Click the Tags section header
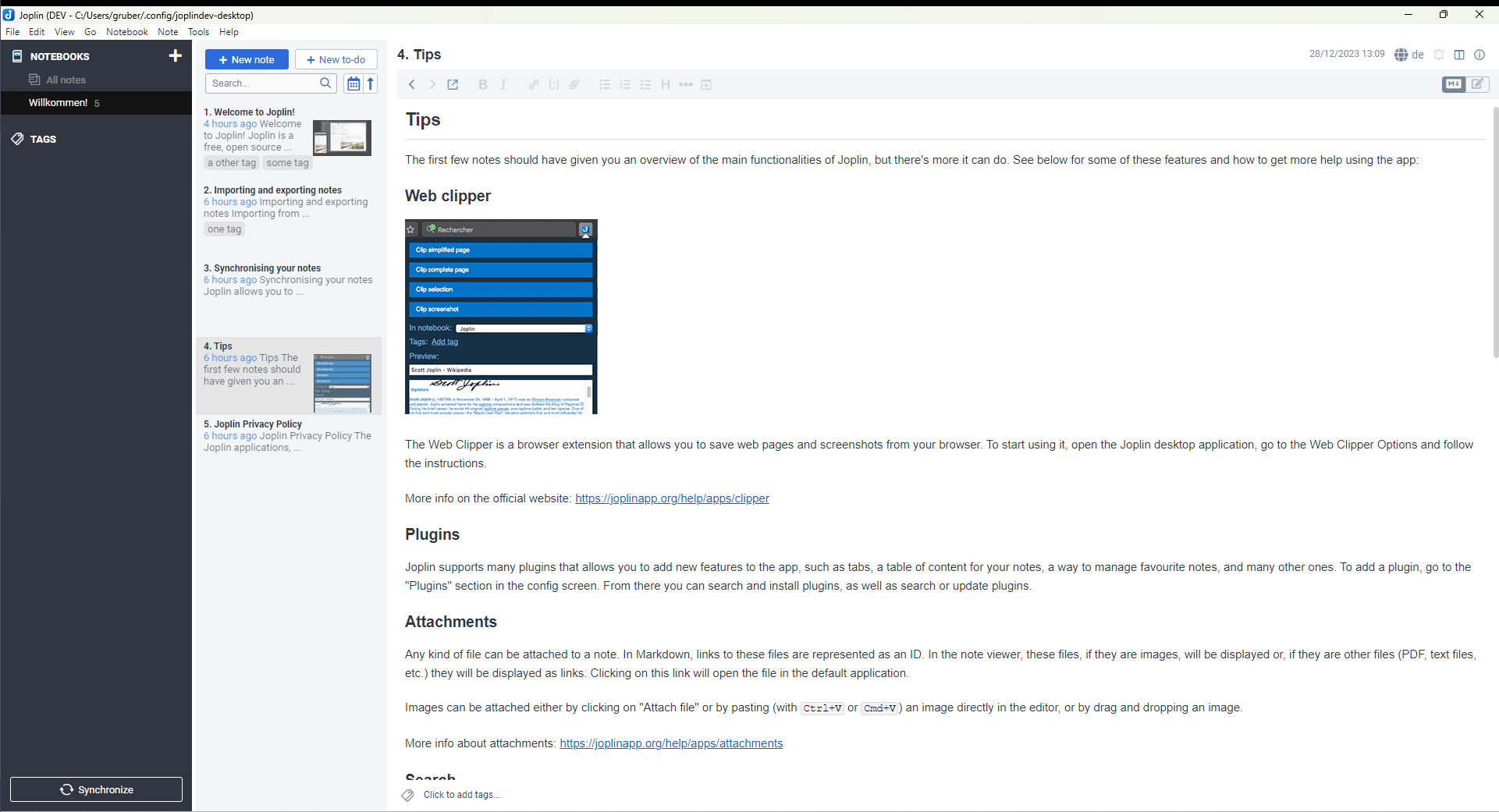 click(43, 139)
